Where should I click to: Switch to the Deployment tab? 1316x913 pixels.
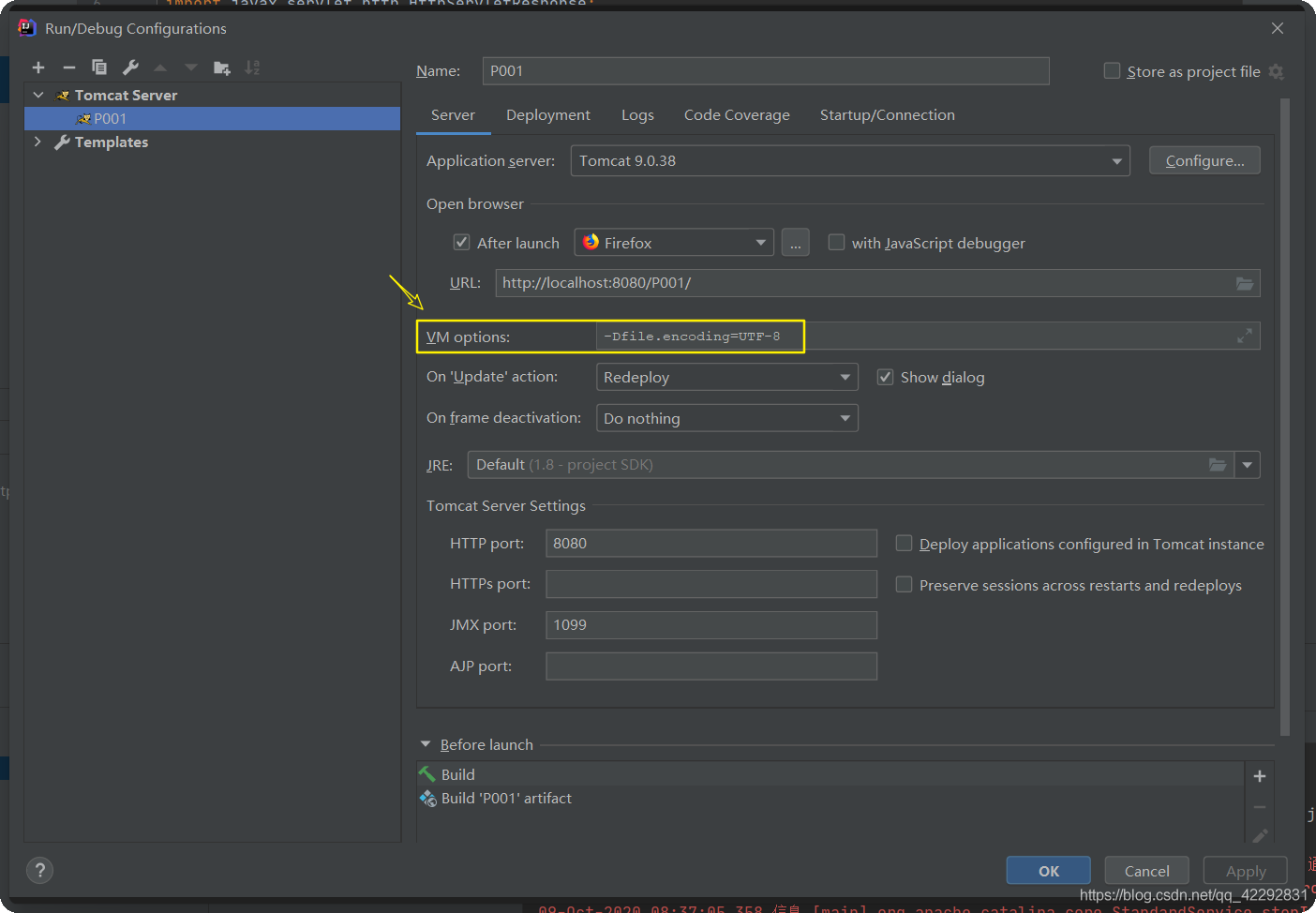pos(547,115)
